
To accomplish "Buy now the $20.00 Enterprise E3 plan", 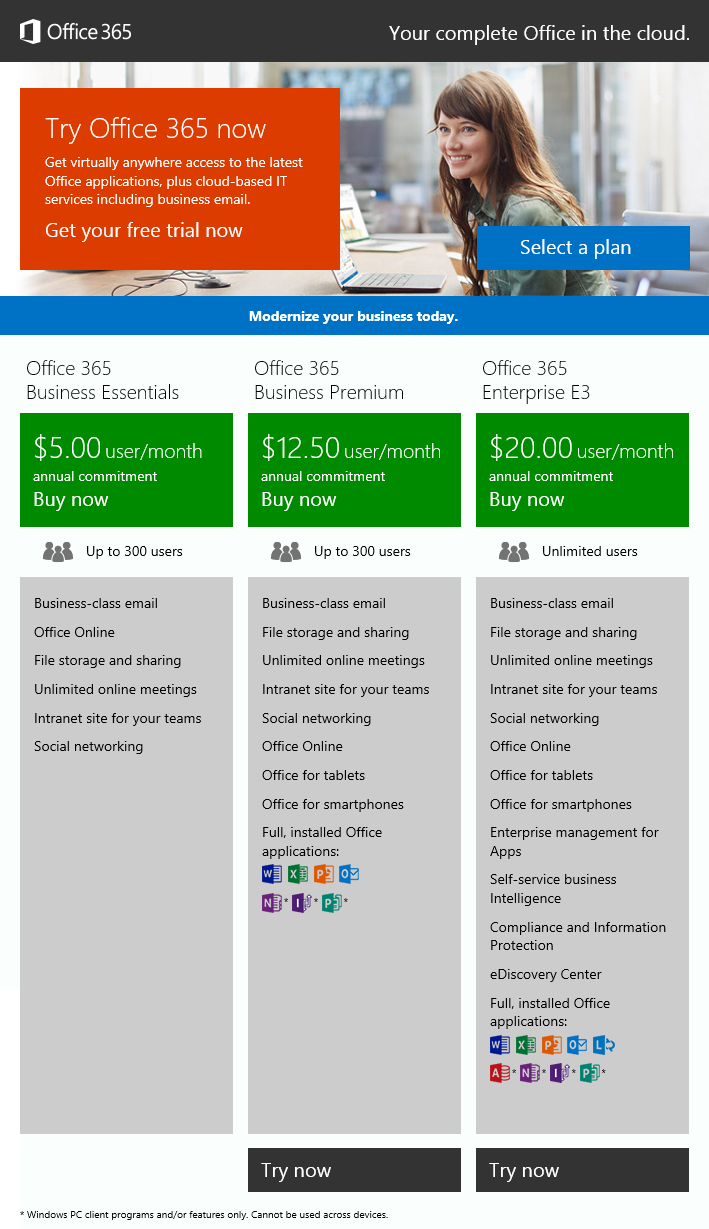I will (x=527, y=500).
